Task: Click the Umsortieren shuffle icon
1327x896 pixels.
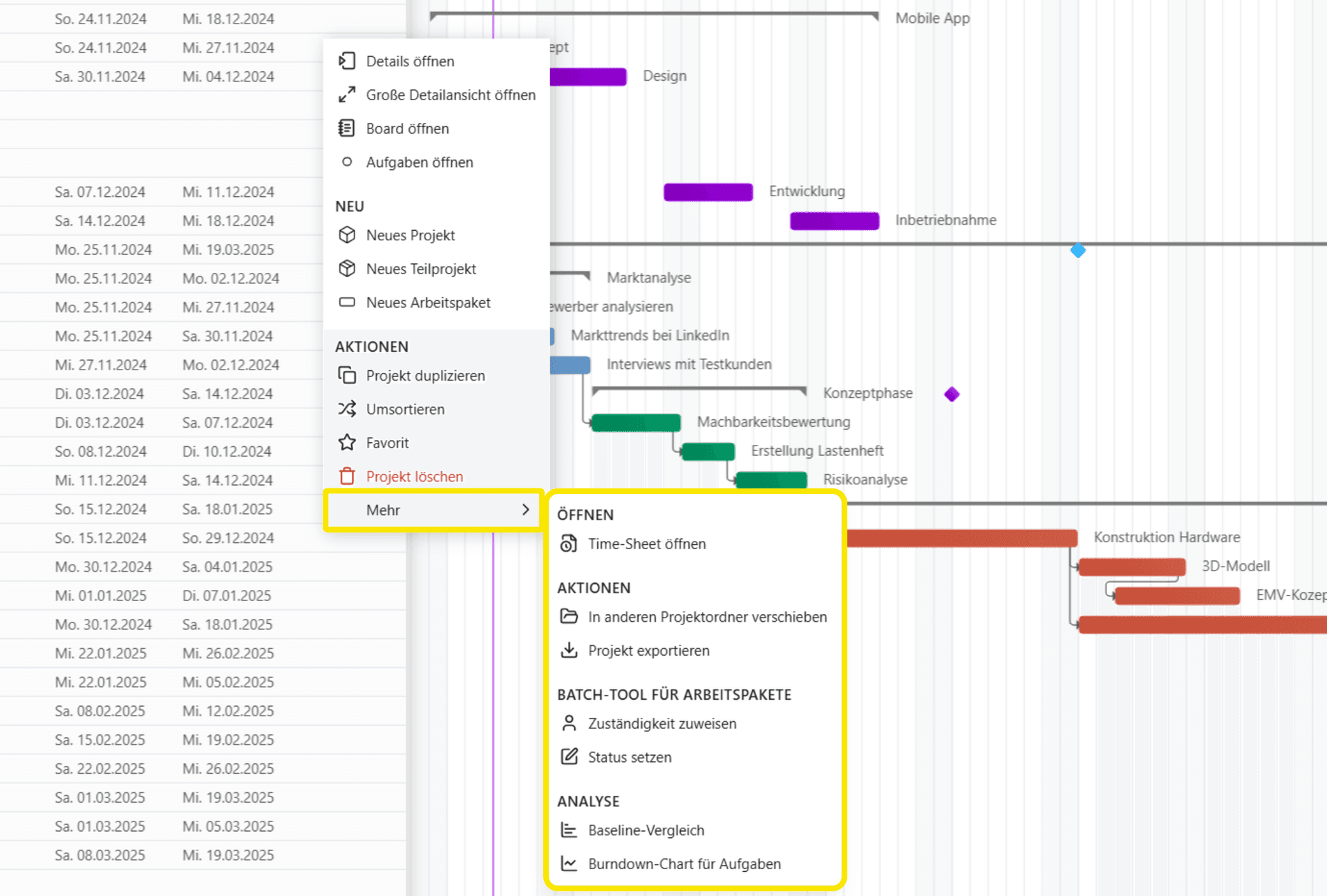Action: tap(347, 409)
